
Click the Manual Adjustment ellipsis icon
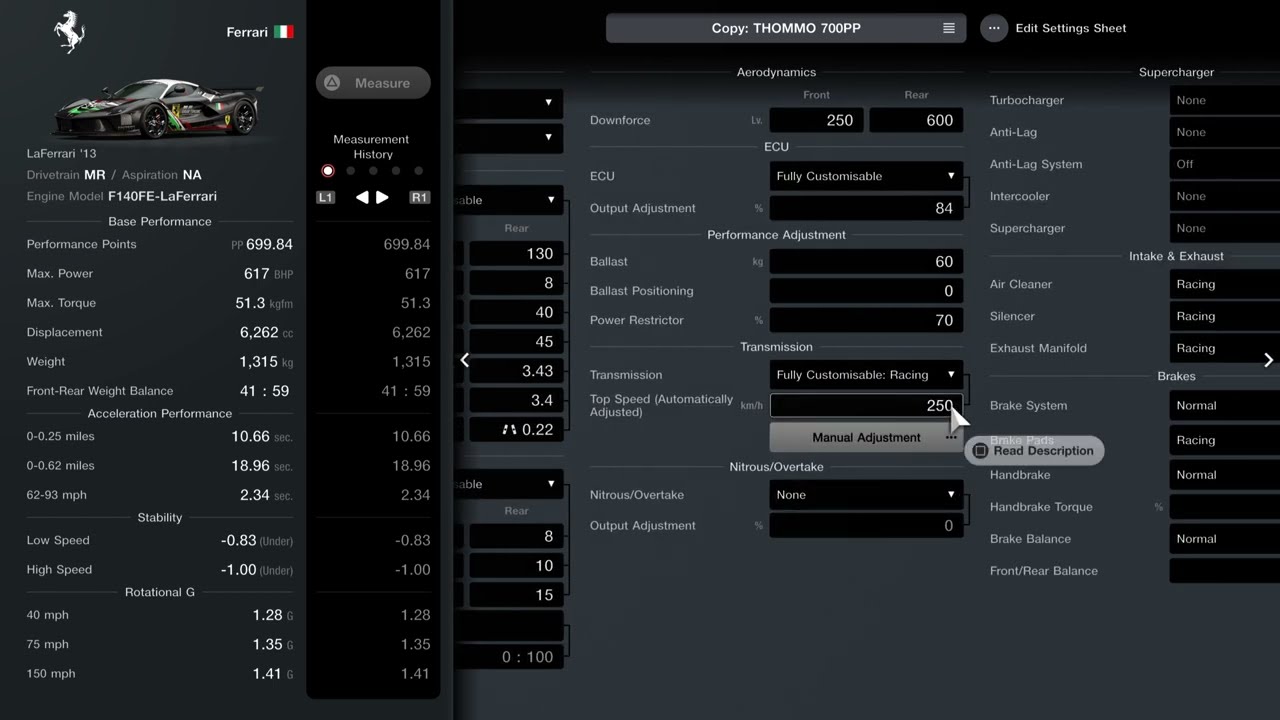(950, 437)
